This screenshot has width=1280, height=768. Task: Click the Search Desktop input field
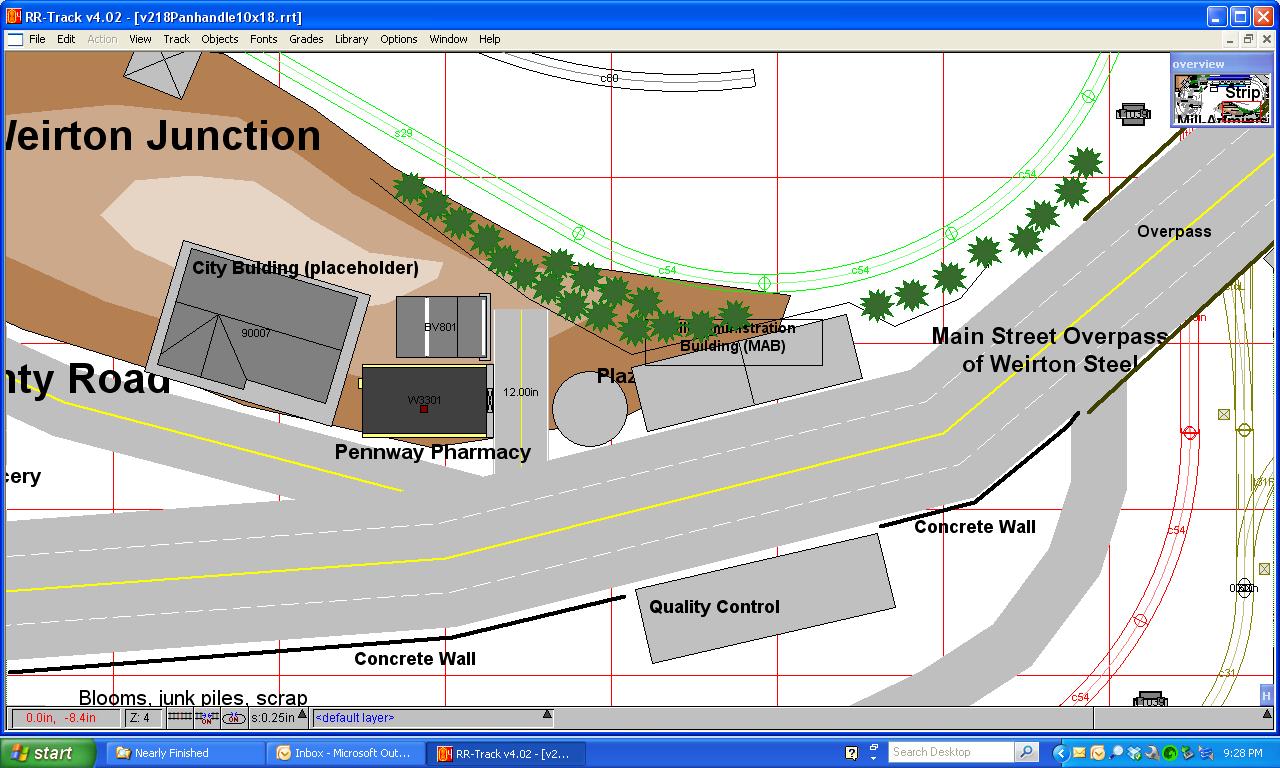950,752
